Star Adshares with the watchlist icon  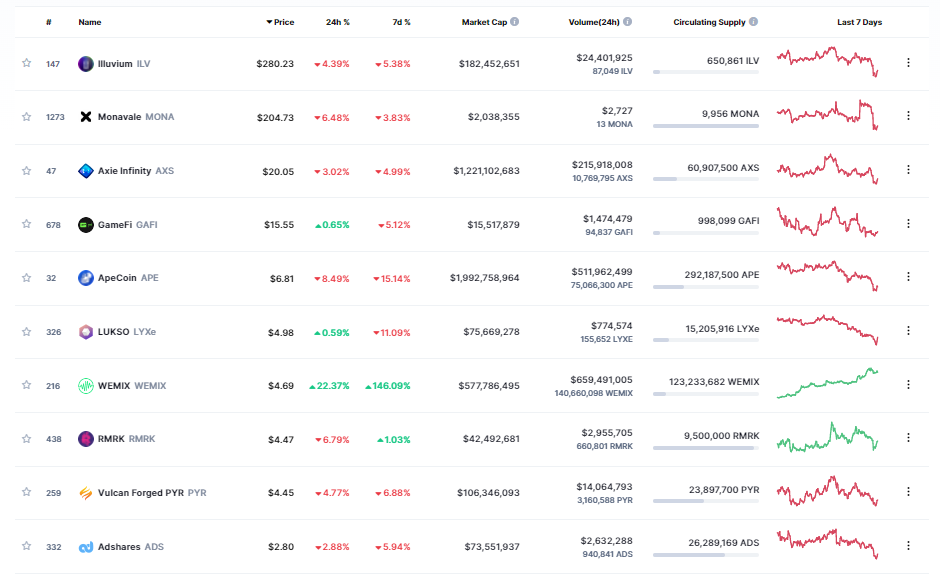[x=26, y=546]
